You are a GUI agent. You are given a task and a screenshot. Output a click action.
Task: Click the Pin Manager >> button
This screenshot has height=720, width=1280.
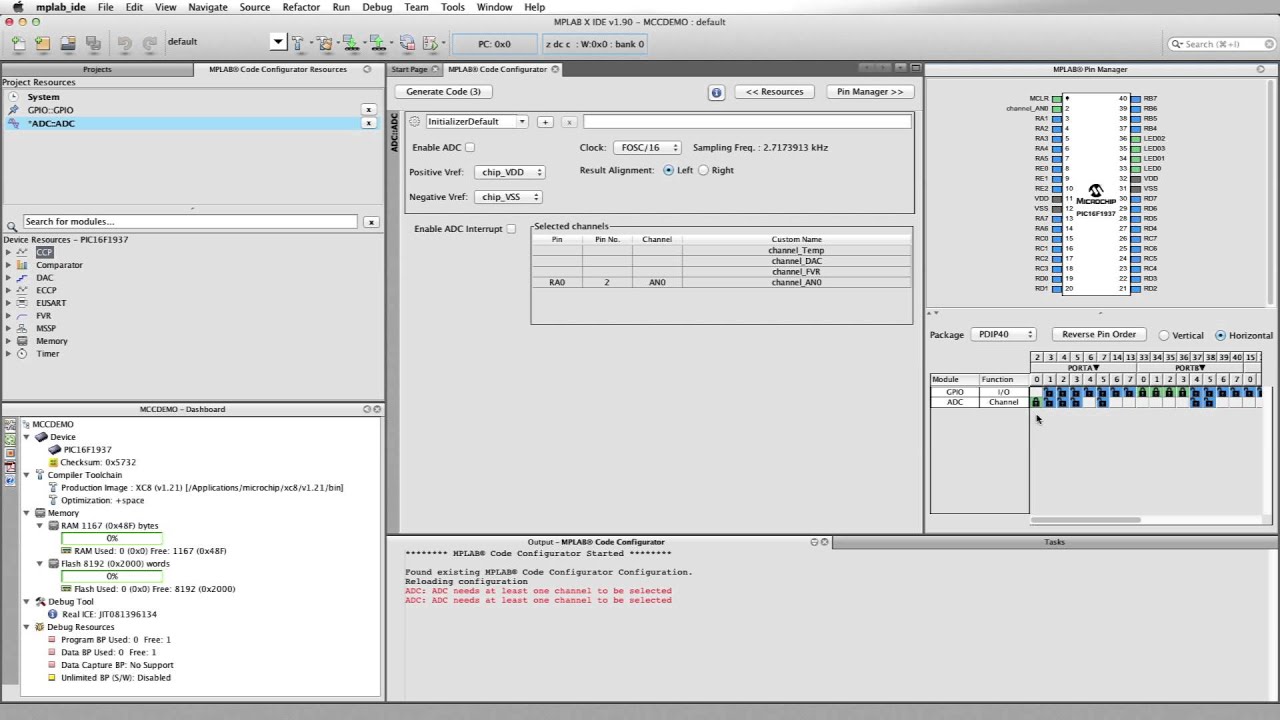click(x=870, y=92)
